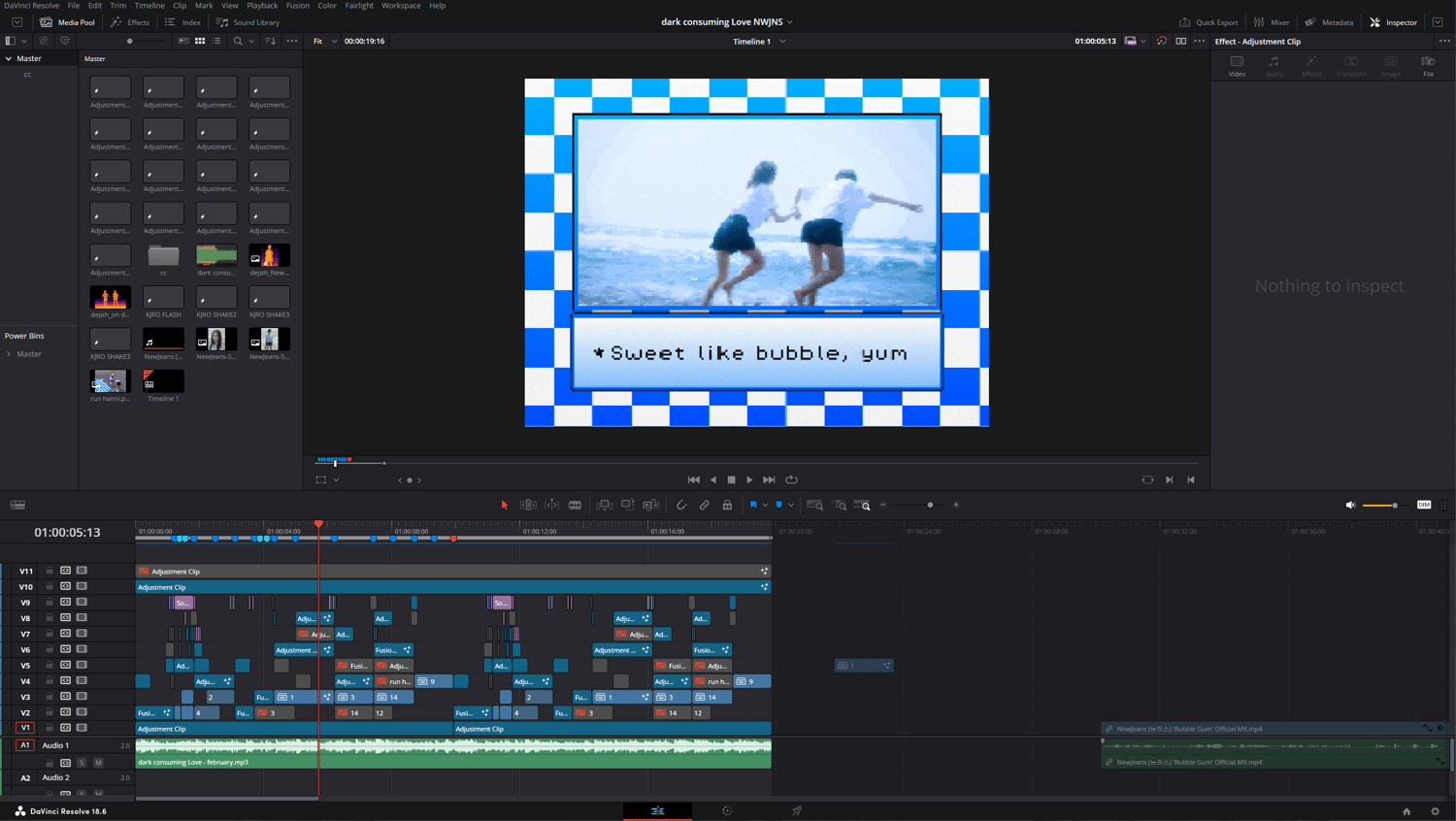1456x821 pixels.
Task: Click the Marker icon in timeline toolbar
Action: point(778,505)
